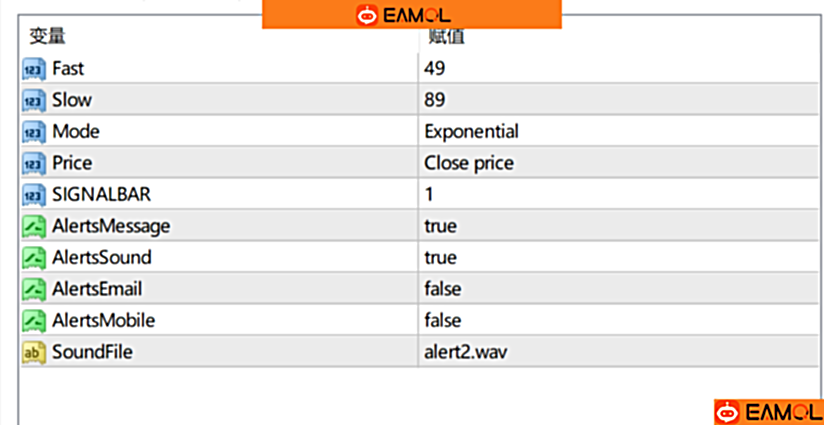This screenshot has width=824, height=425.
Task: Select the string icon beside SoundFile
Action: [34, 352]
